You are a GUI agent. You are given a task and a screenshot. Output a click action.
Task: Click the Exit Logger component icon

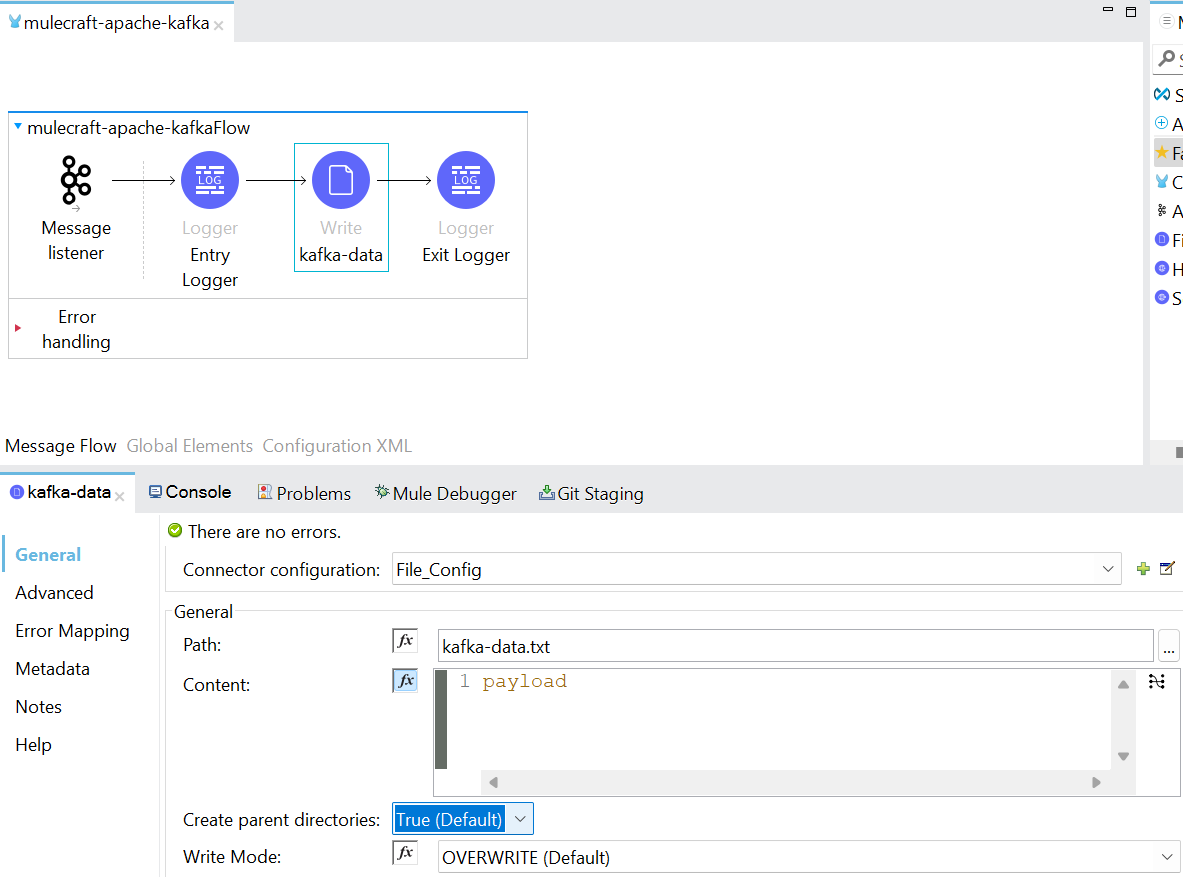pyautogui.click(x=466, y=181)
